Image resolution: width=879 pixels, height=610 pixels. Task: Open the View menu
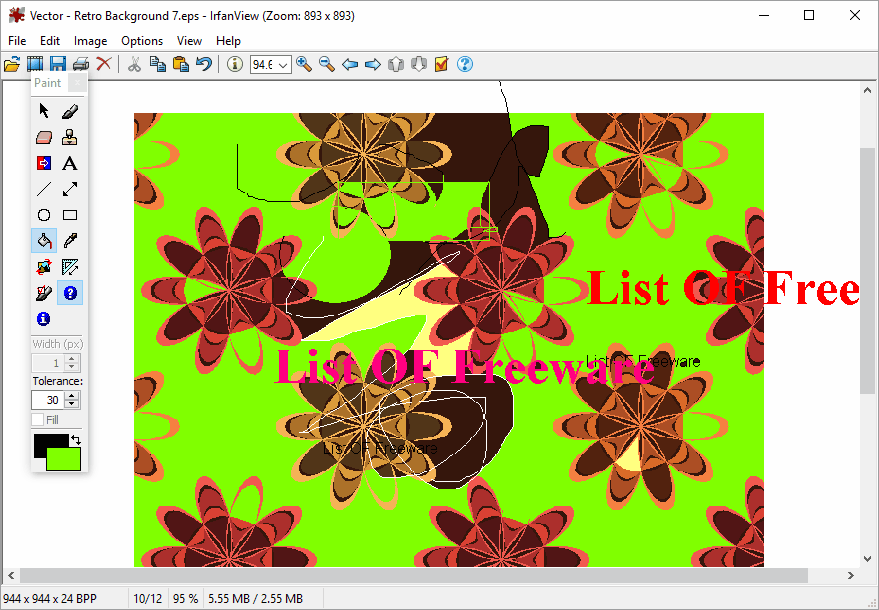tap(189, 41)
